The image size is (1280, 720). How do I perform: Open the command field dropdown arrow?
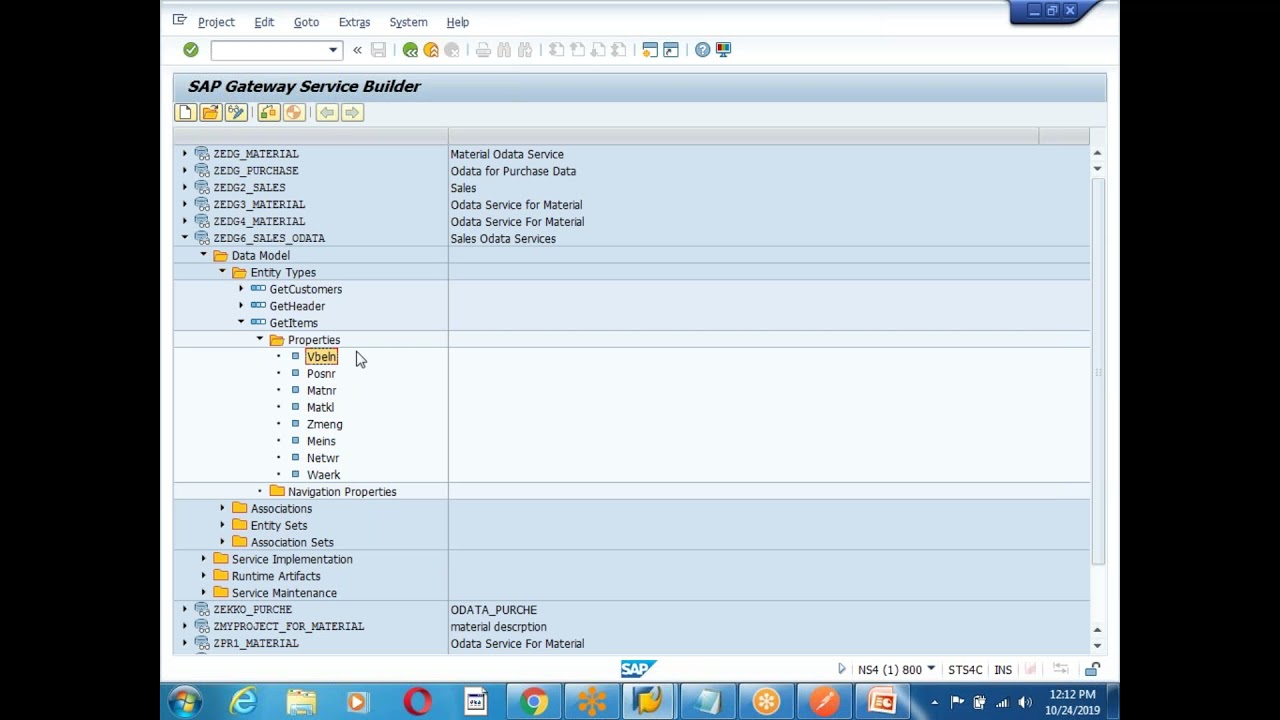click(x=333, y=50)
